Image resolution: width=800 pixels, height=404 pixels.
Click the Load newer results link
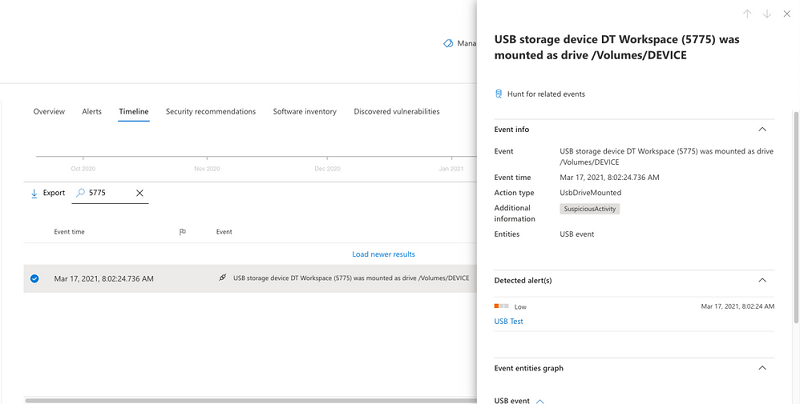click(384, 254)
